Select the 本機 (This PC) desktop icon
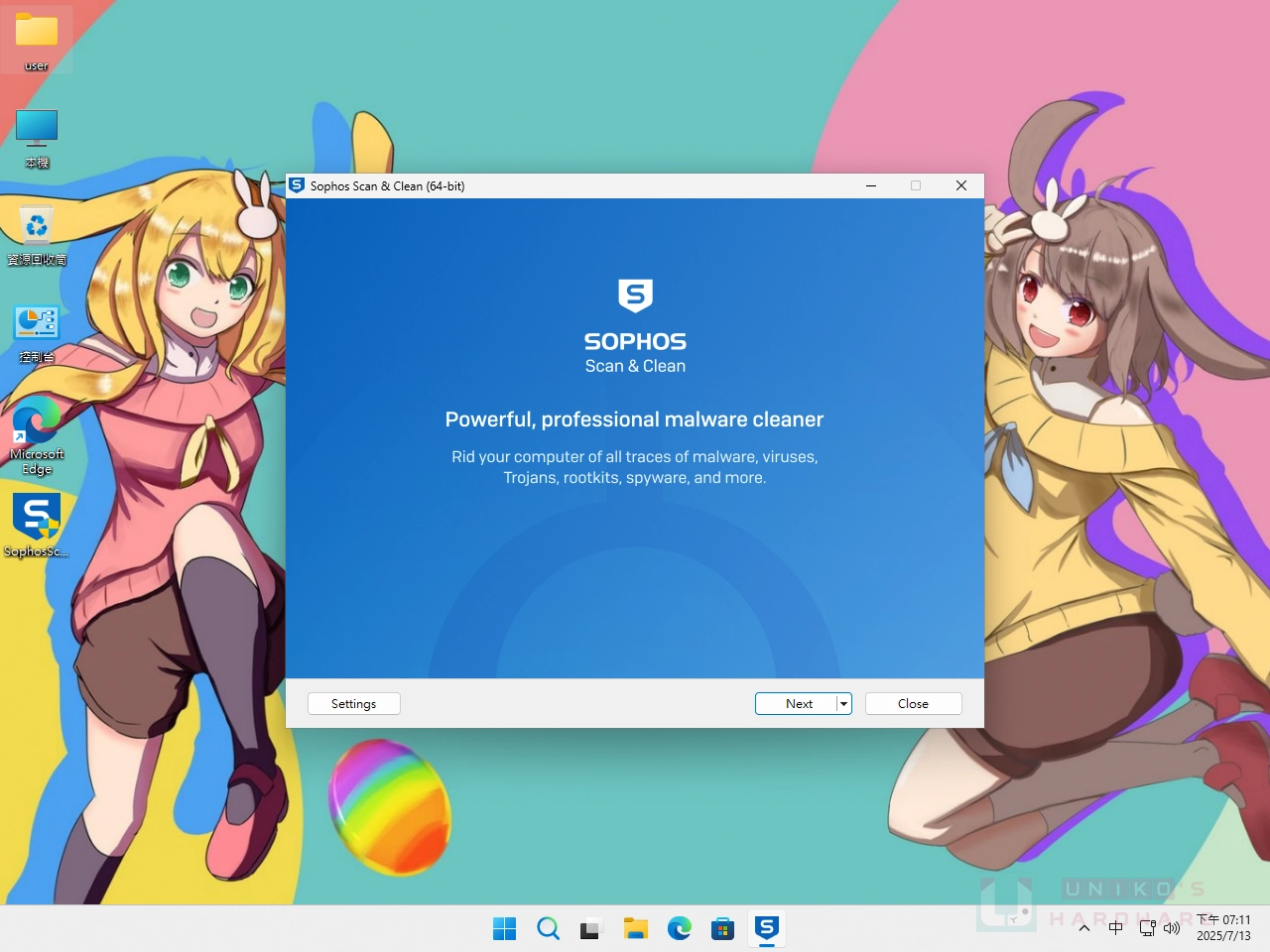This screenshot has width=1270, height=952. tap(37, 139)
